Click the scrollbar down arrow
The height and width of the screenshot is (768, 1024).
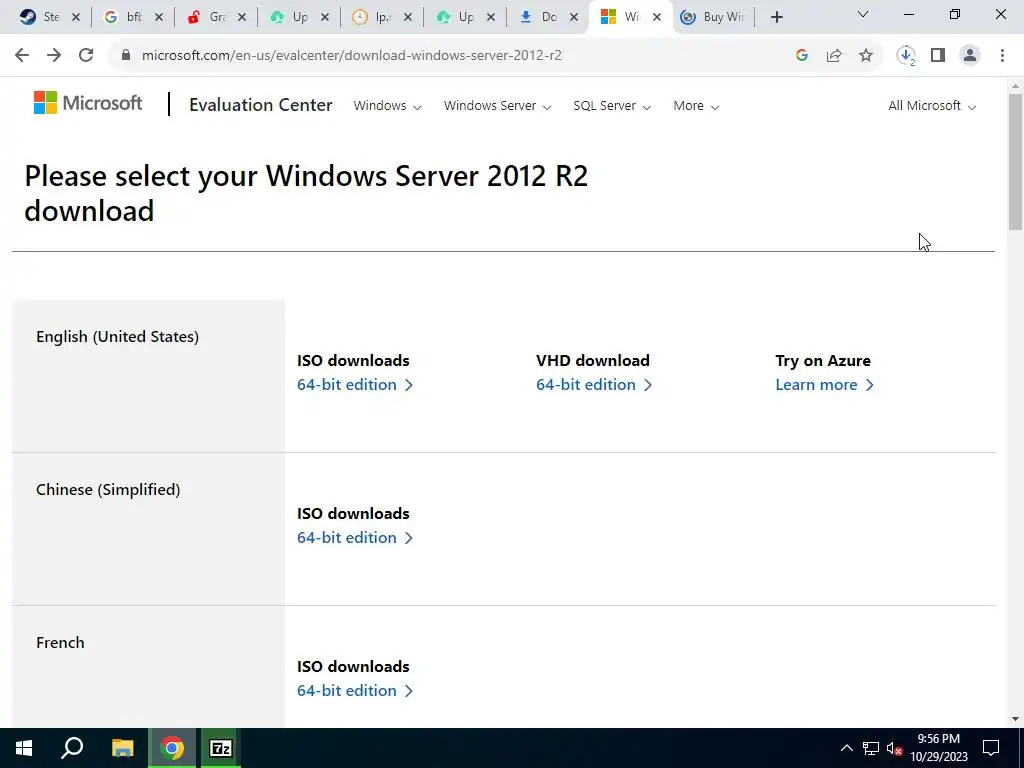[x=1015, y=719]
